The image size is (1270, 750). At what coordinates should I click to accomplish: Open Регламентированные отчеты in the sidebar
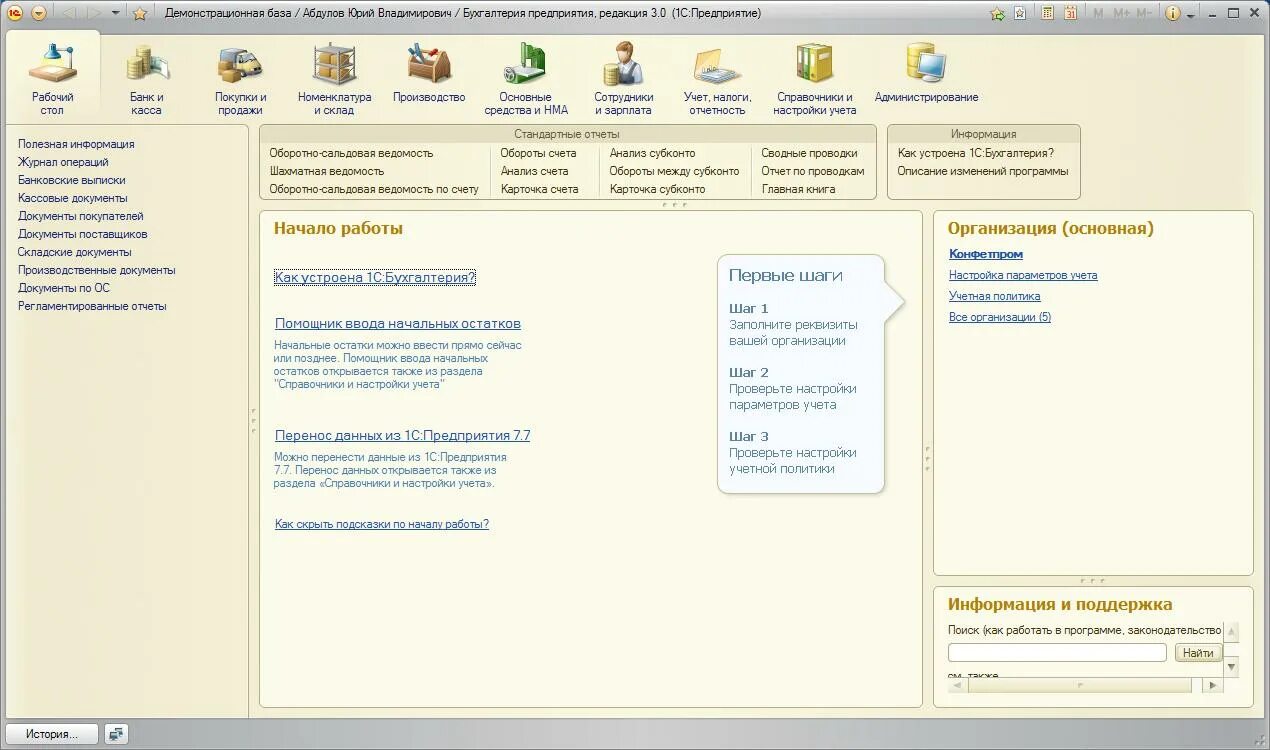(92, 306)
